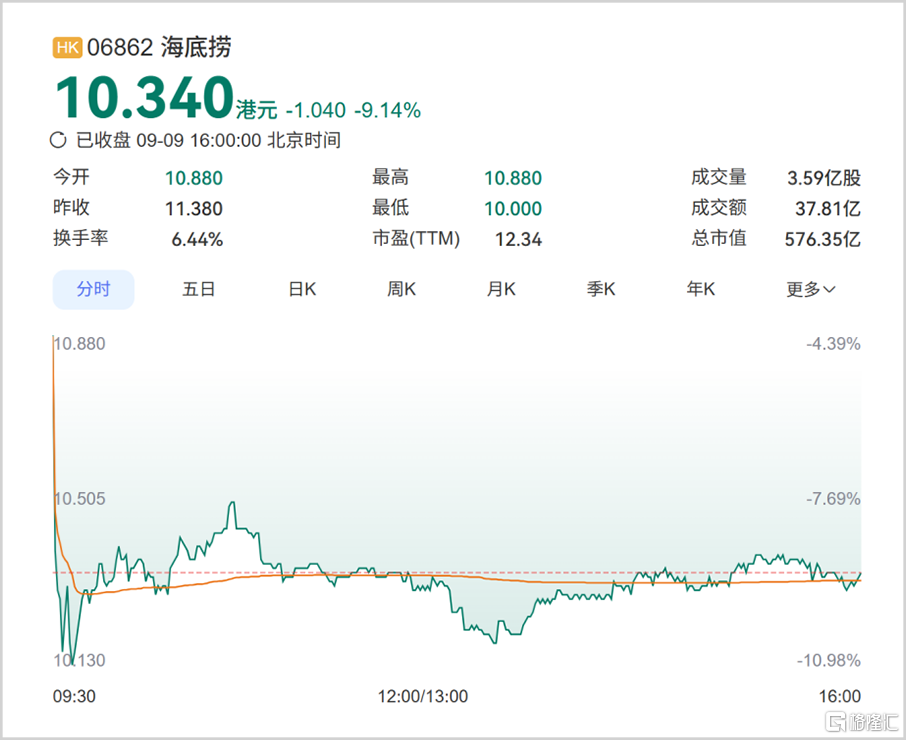Click the 总市值 value 576.35亿
Viewport: 906px width, 740px height.
point(823,239)
